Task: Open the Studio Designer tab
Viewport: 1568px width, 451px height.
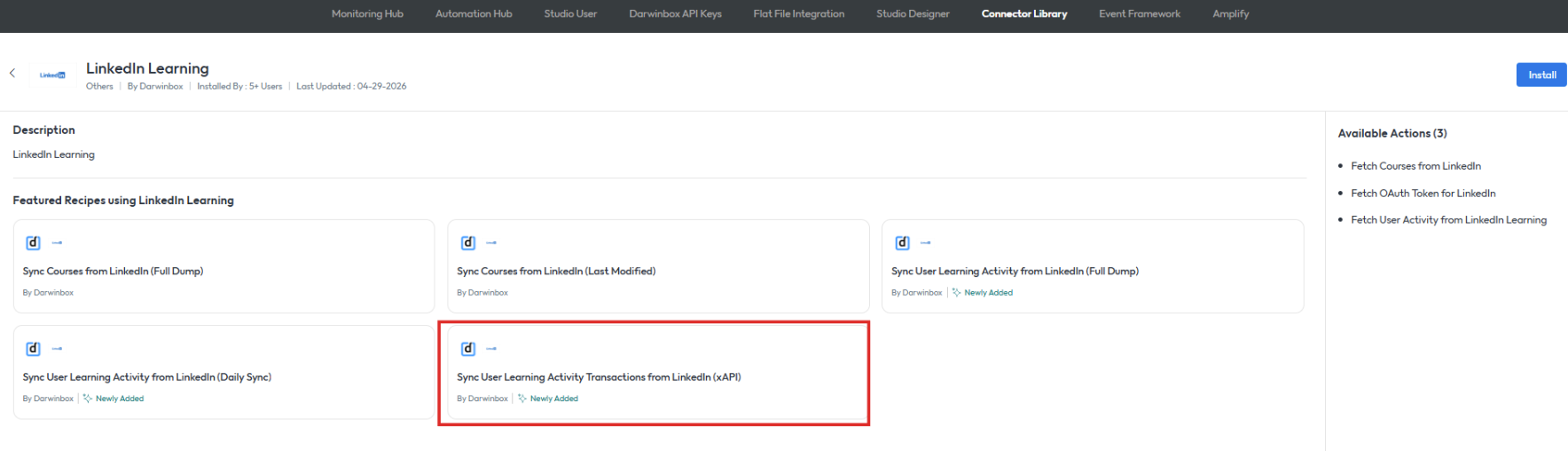Action: click(913, 13)
